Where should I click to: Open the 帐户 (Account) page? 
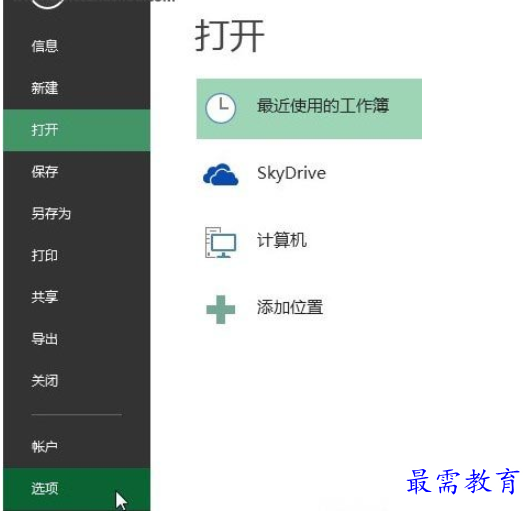tap(76, 447)
